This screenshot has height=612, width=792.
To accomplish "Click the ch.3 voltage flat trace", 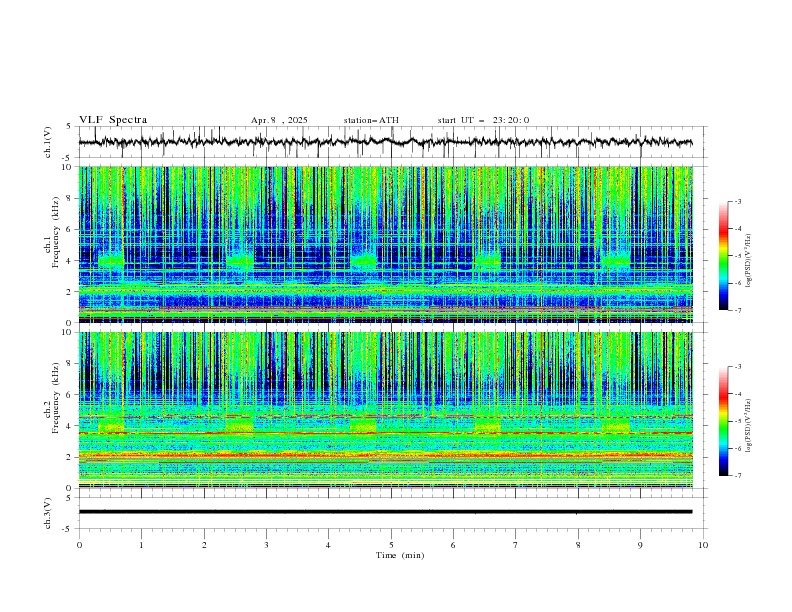I will tap(385, 512).
